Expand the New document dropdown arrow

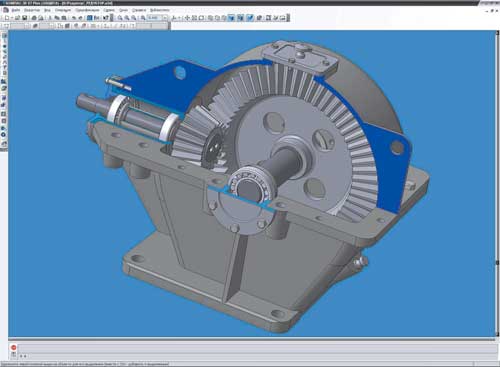12,18
